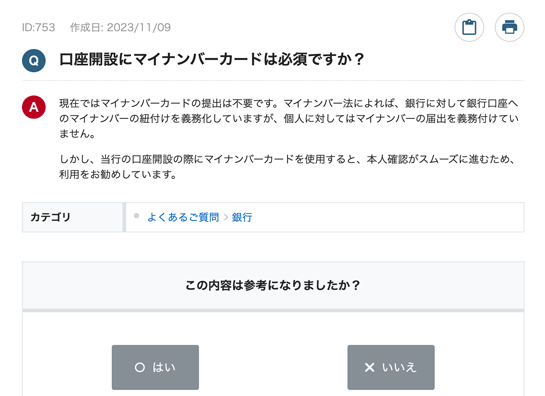Click the X icon on いいえ button
The image size is (545, 396).
(369, 367)
